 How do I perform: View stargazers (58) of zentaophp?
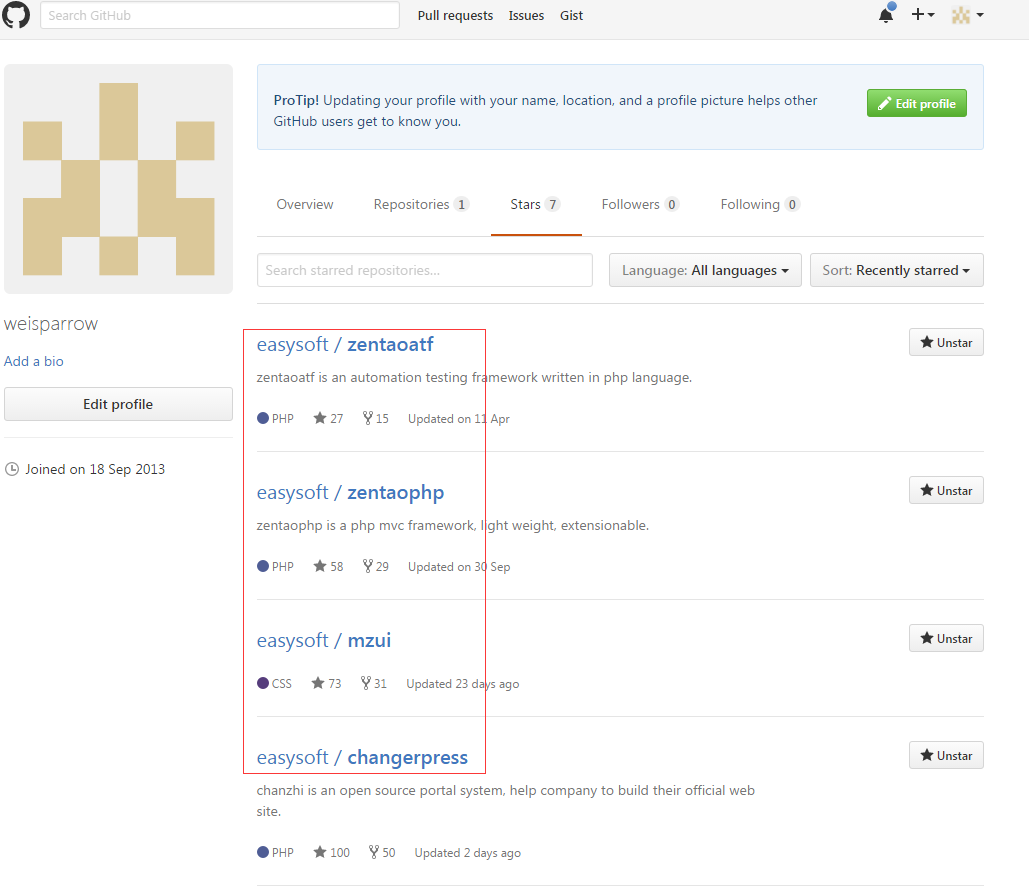pyautogui.click(x=328, y=566)
